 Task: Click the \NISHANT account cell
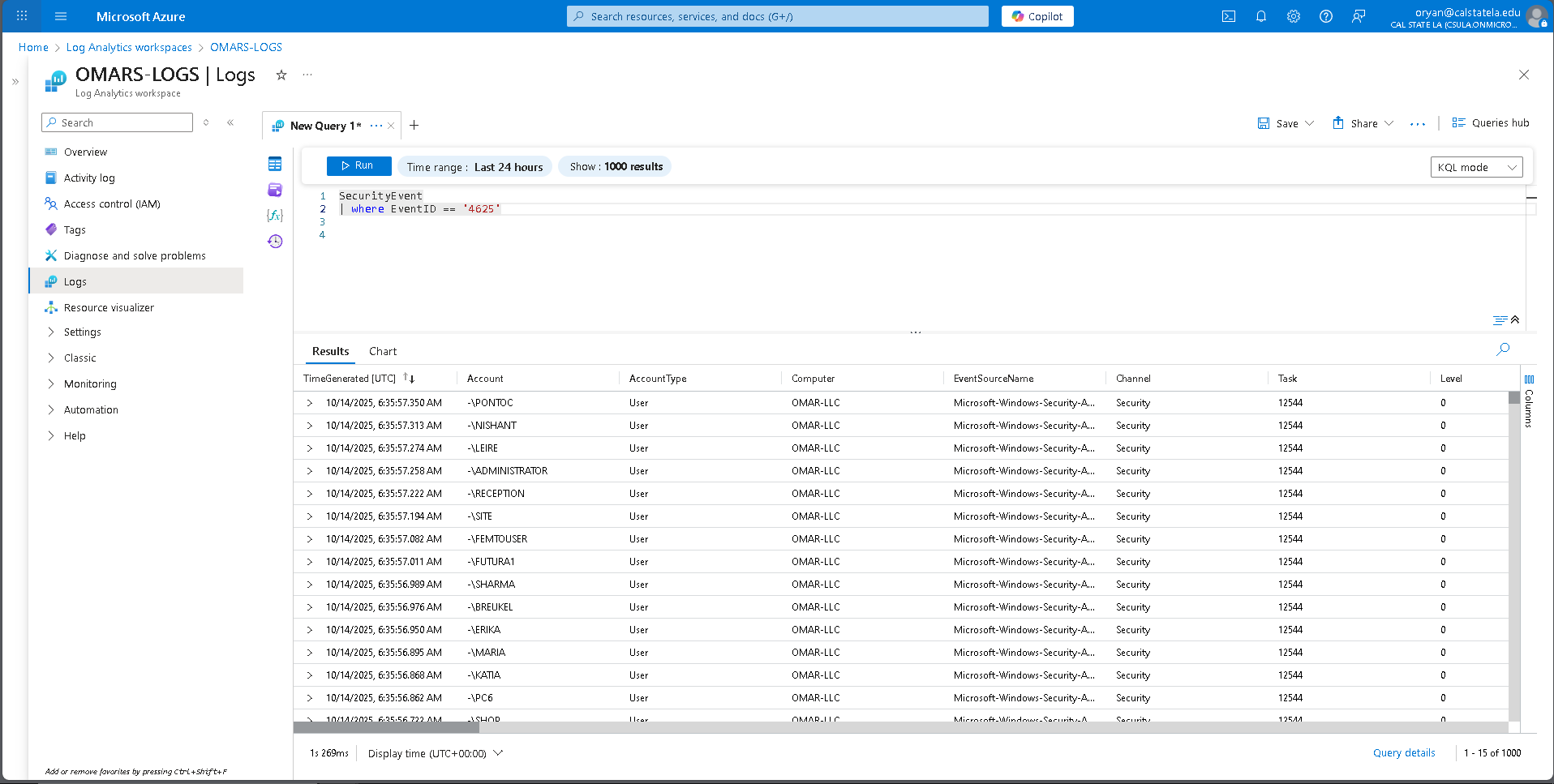point(492,426)
